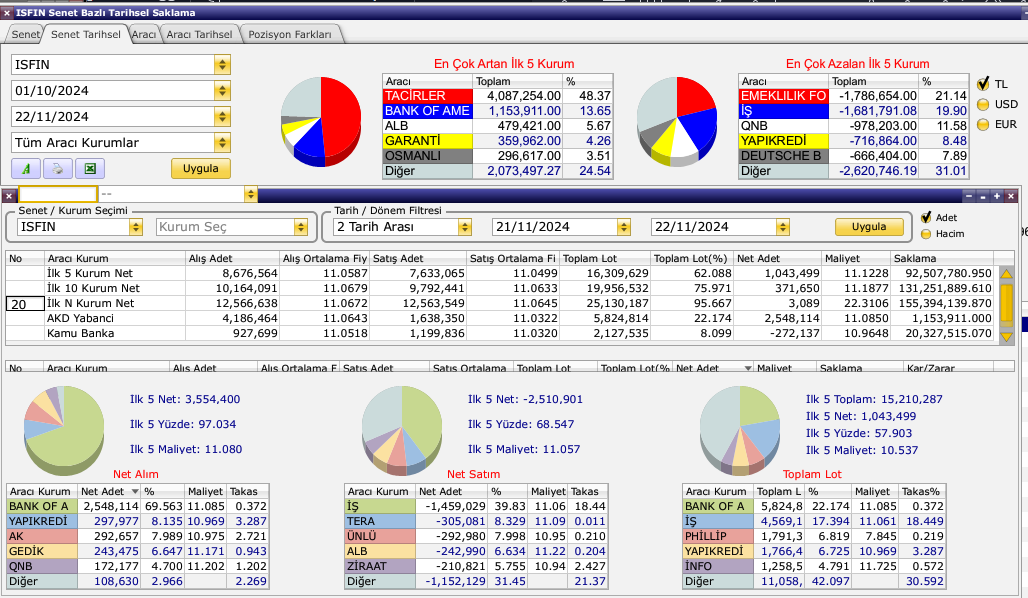Click the Toplam Lot pie chart

[740, 429]
